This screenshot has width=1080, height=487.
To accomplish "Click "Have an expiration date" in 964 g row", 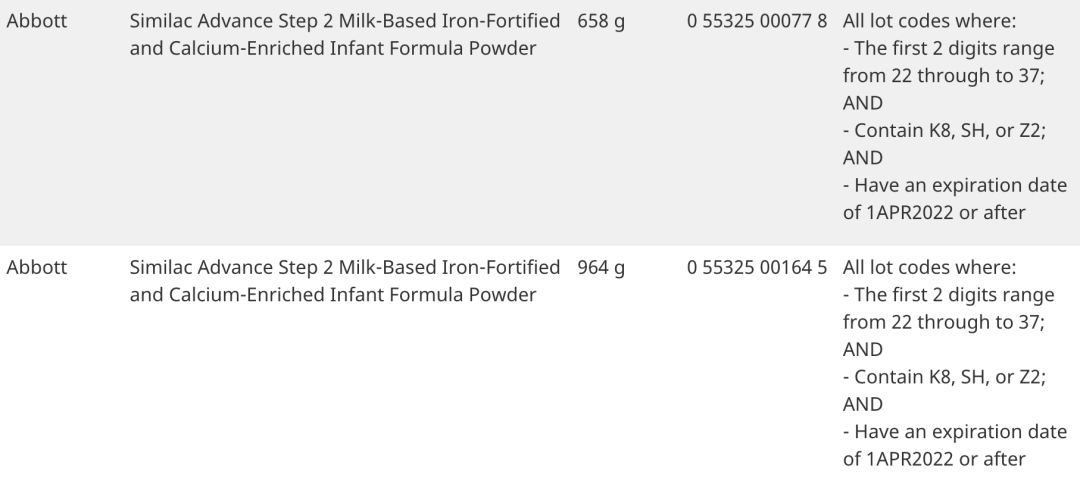I will 954,432.
